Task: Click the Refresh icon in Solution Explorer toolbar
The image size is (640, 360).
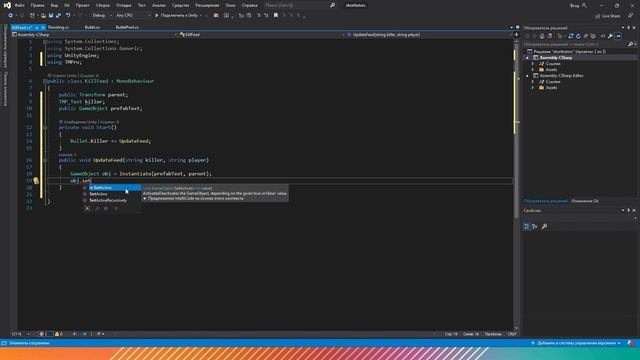Action: tap(578, 36)
